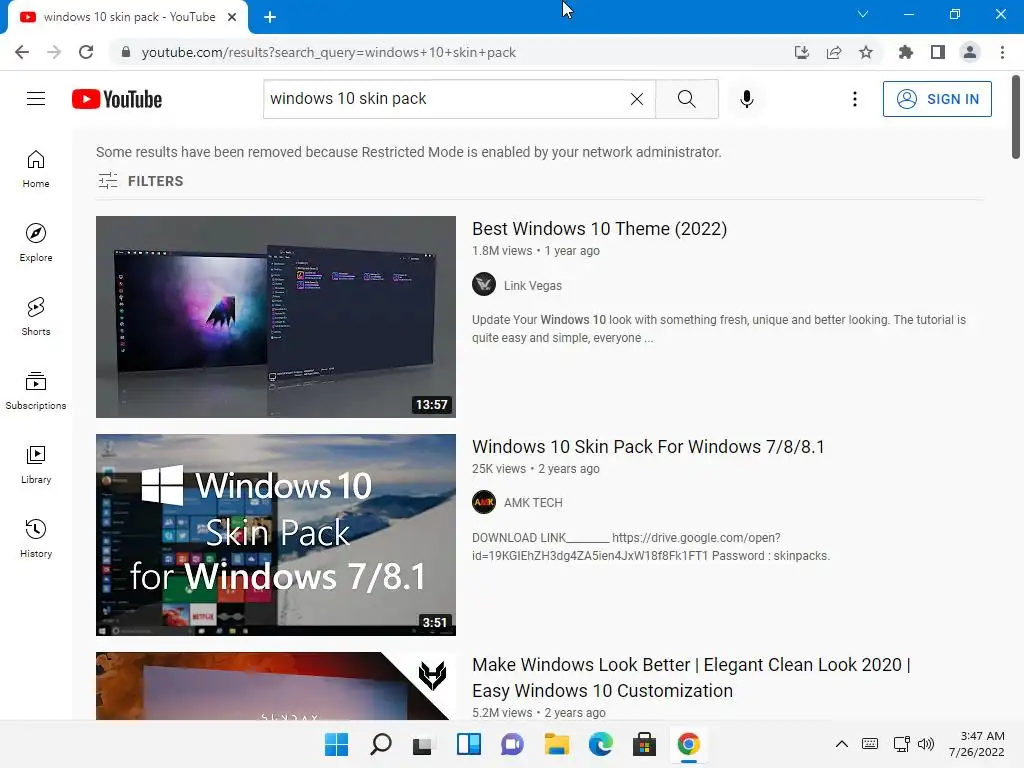
Task: Open Link Vegas channel name
Action: [533, 285]
